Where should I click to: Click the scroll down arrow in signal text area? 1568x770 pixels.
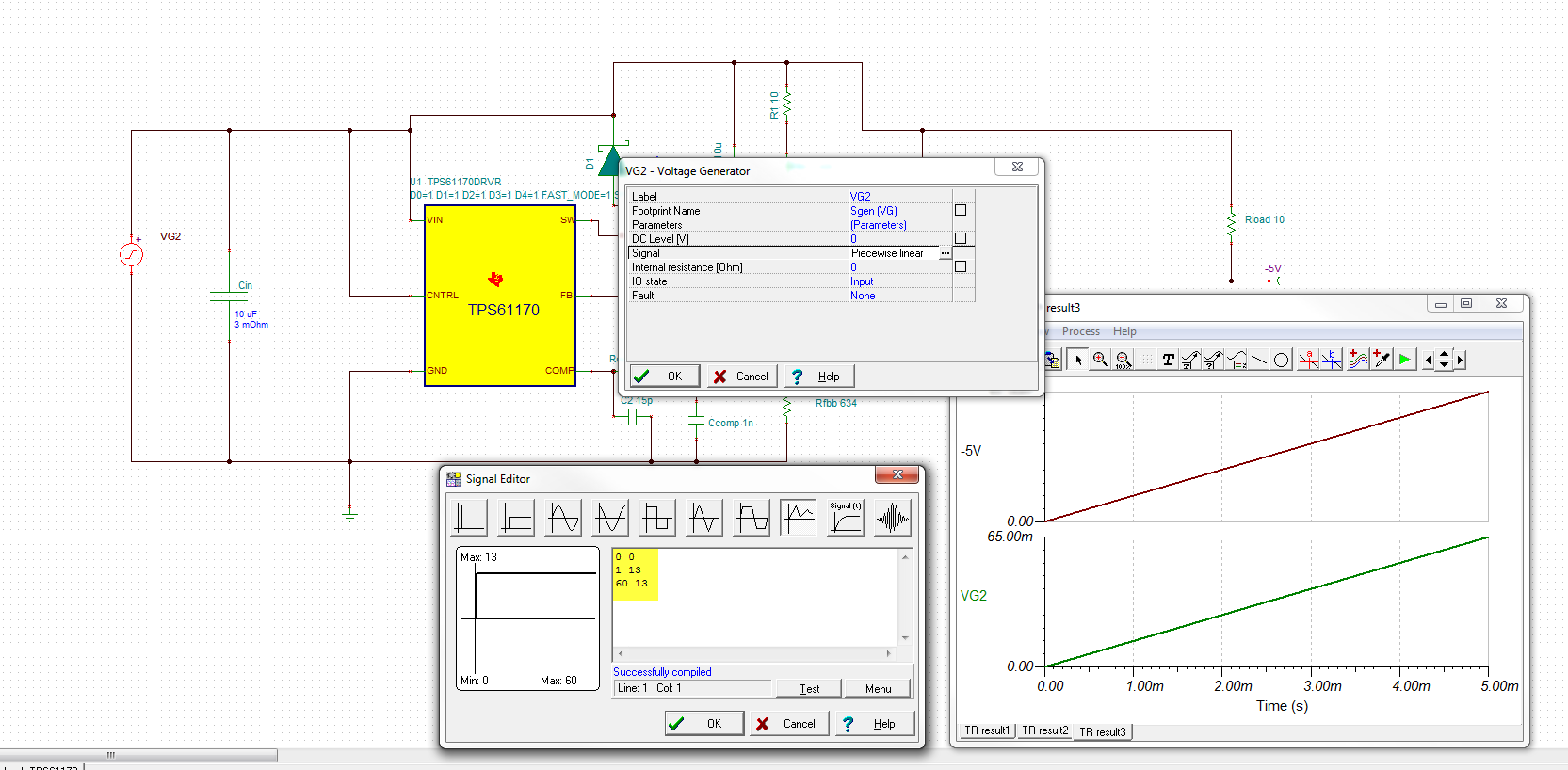[905, 637]
